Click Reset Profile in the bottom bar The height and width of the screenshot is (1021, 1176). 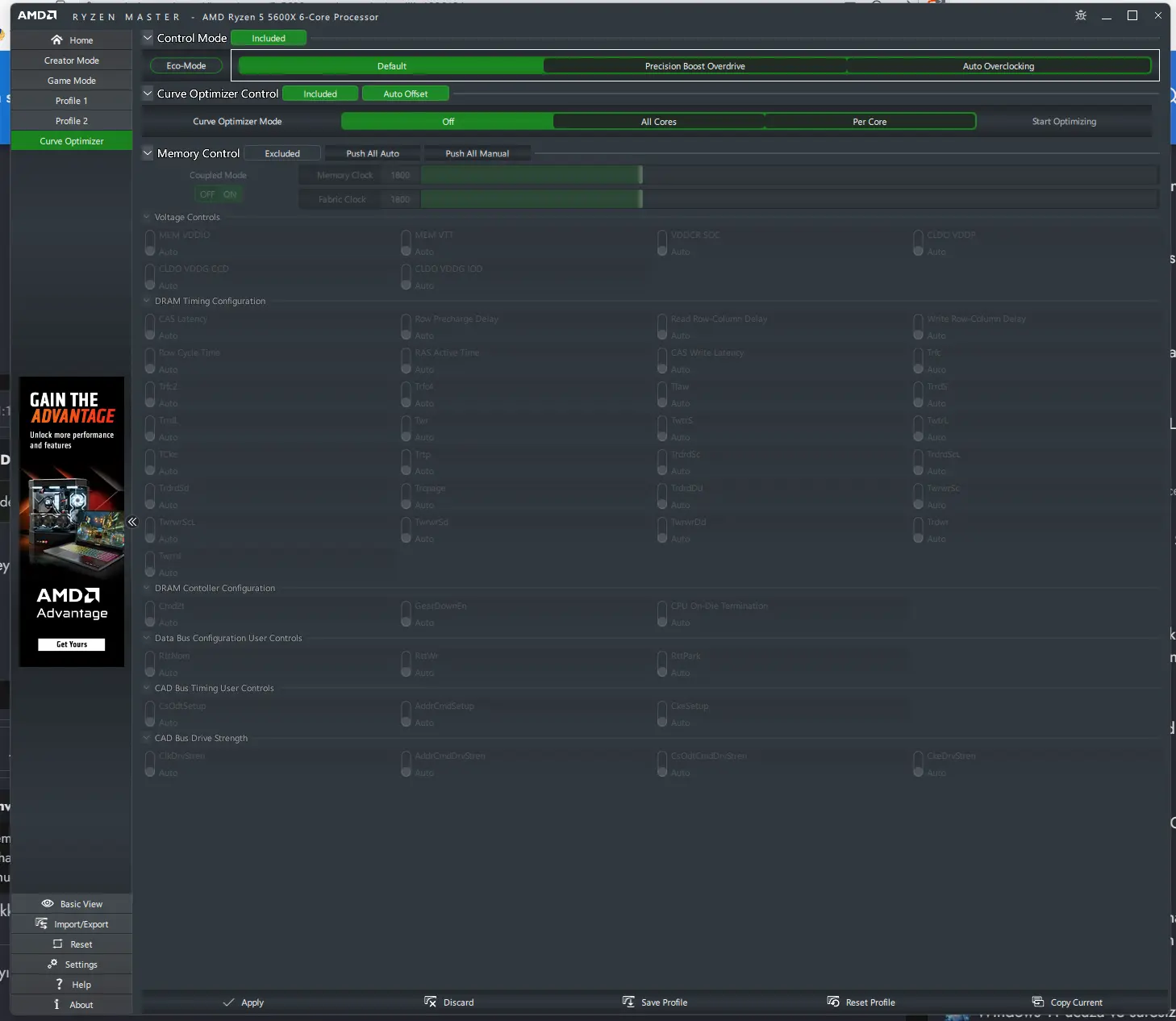[861, 1002]
